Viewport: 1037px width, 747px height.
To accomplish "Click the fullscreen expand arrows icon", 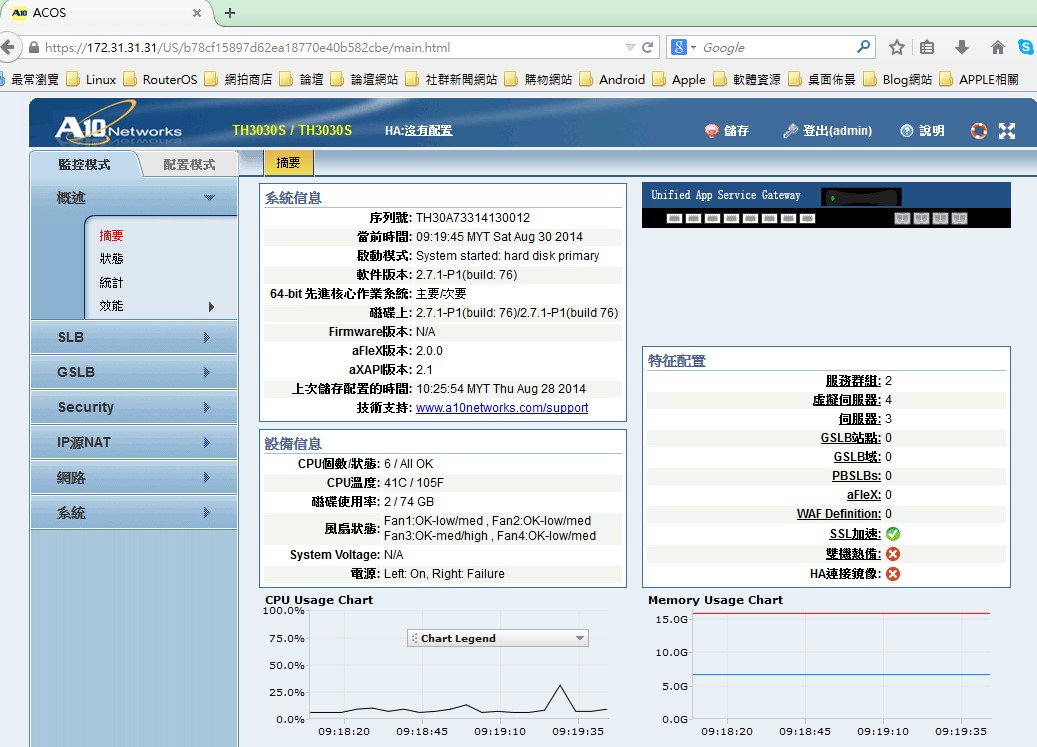I will coord(1007,131).
